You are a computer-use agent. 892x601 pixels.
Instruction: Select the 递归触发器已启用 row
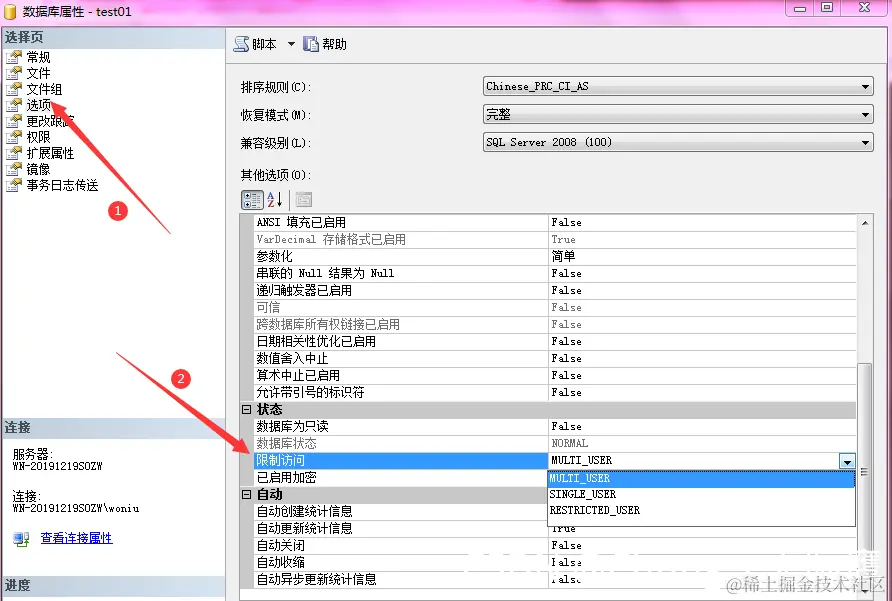point(555,290)
